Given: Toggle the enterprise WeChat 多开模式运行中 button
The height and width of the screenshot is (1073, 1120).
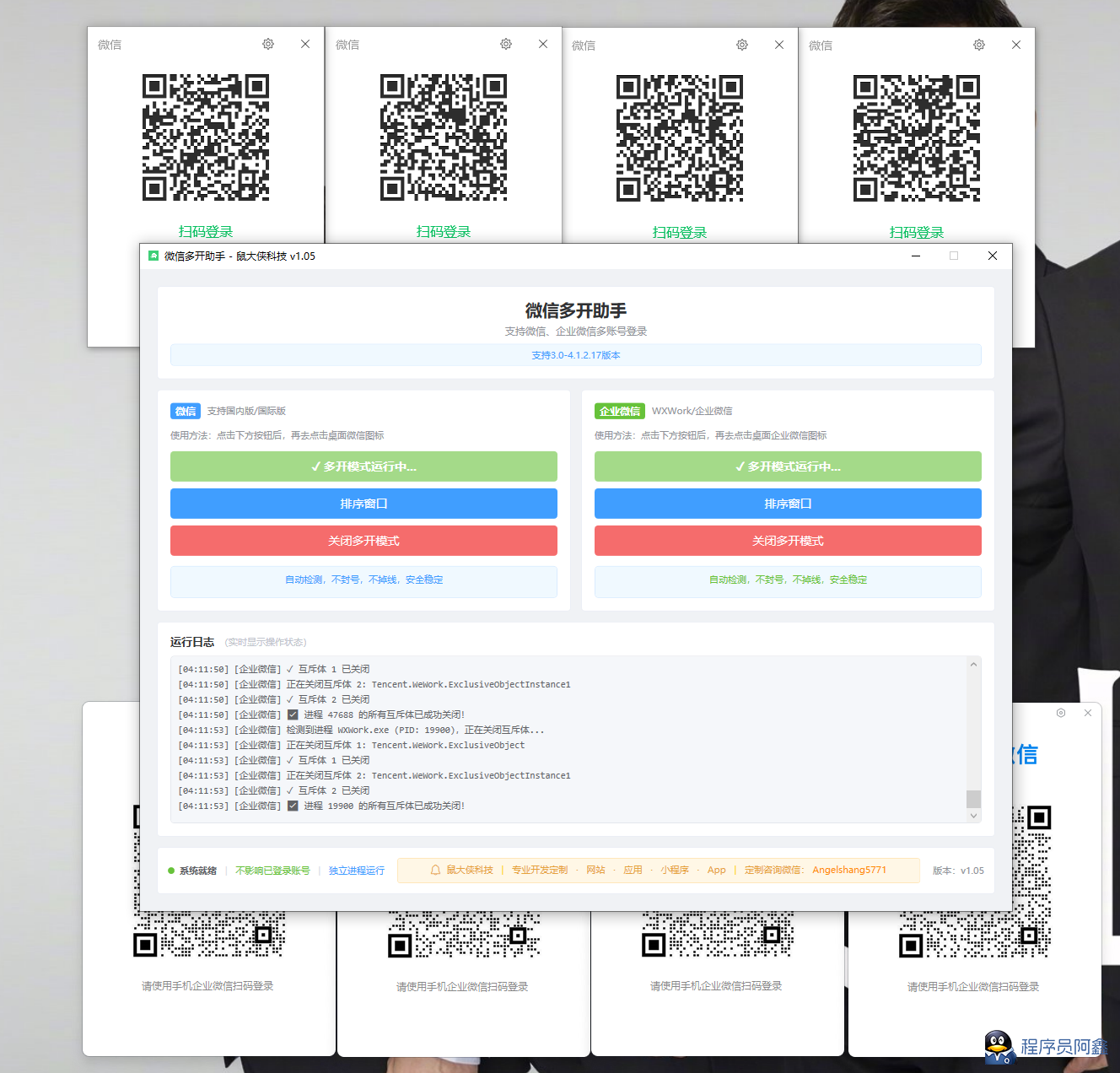Looking at the screenshot, I should pyautogui.click(x=788, y=466).
